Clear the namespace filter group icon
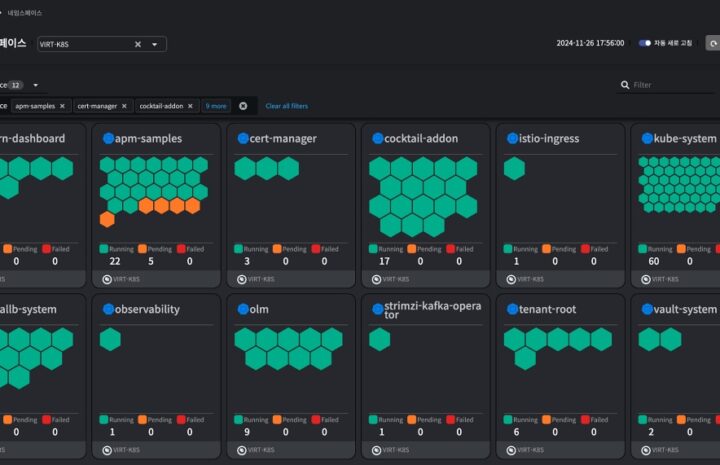Image resolution: width=720 pixels, height=465 pixels. point(243,106)
